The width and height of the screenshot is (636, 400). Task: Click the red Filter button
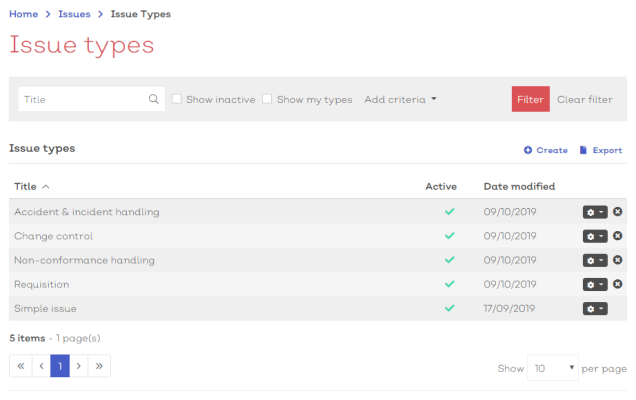pyautogui.click(x=531, y=99)
